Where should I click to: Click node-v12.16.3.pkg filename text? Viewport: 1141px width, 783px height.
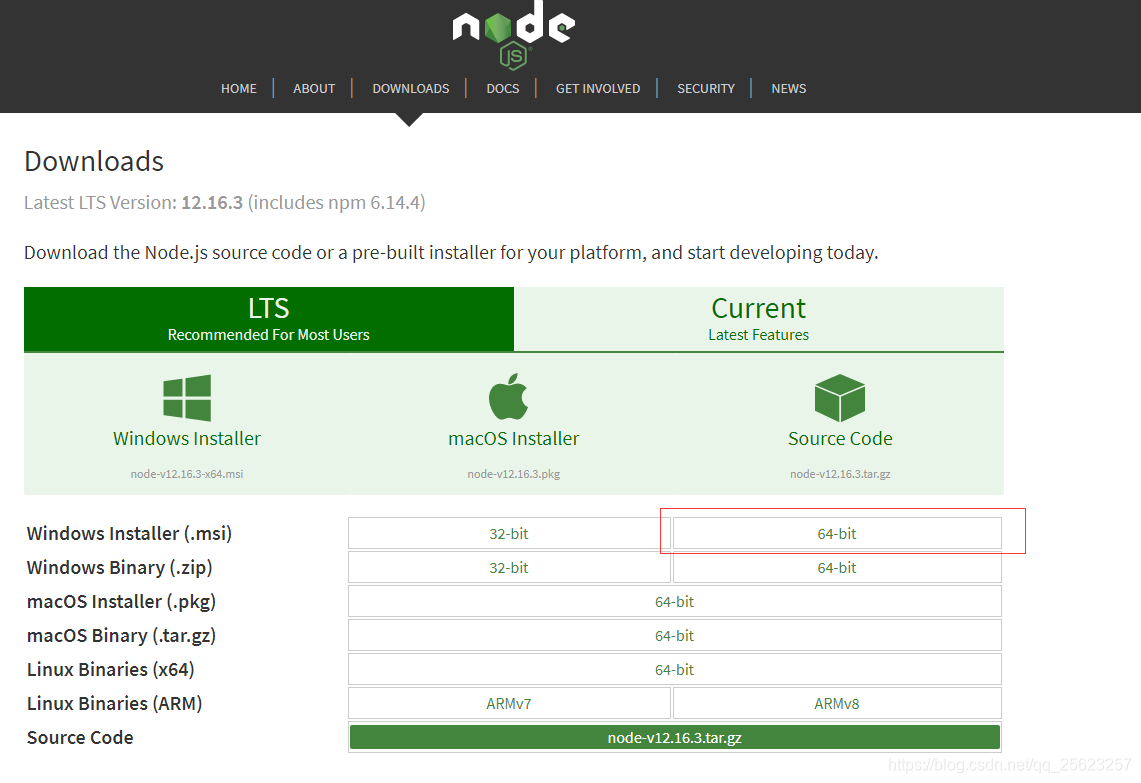point(514,474)
